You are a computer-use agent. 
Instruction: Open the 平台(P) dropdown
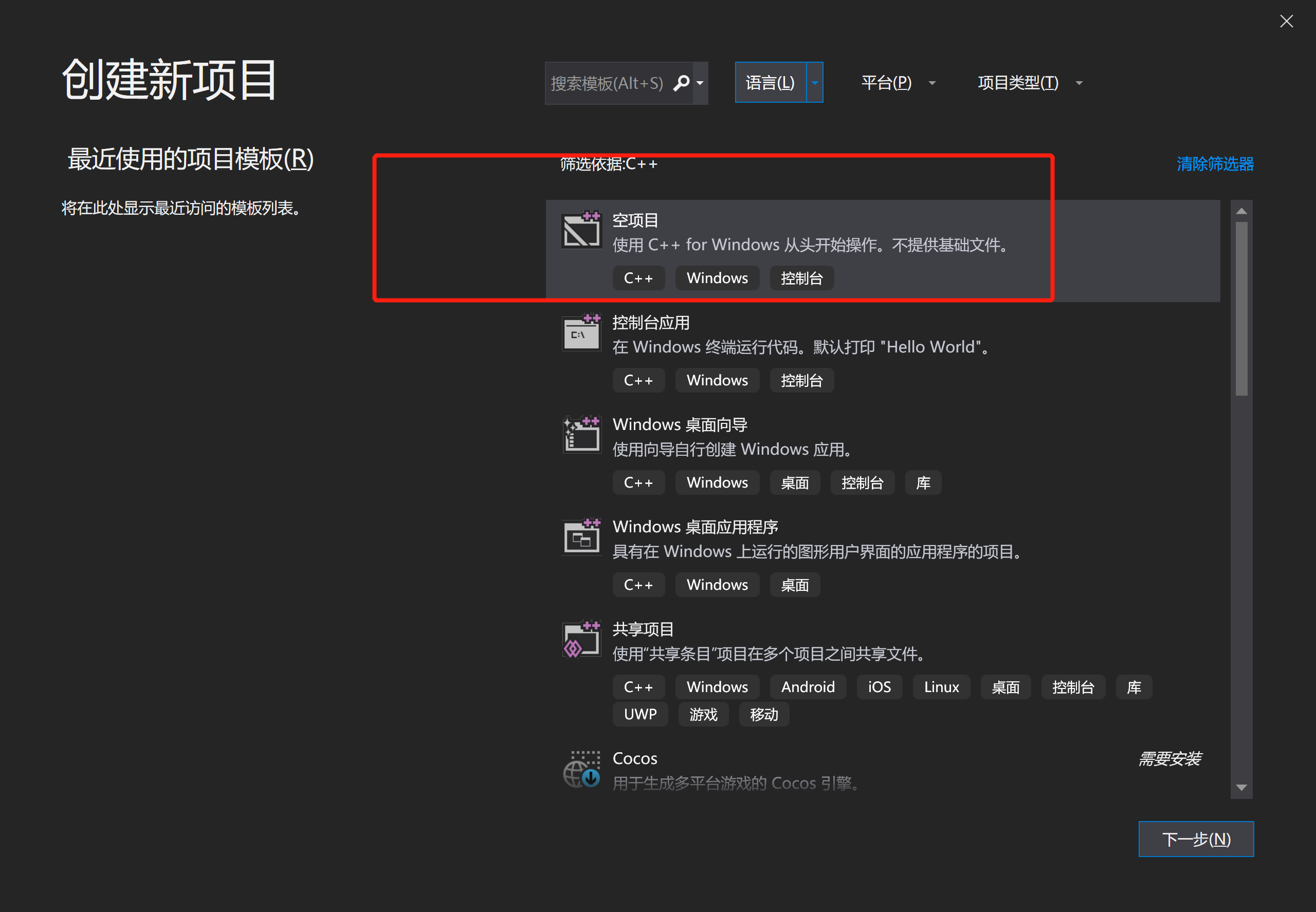tap(898, 83)
